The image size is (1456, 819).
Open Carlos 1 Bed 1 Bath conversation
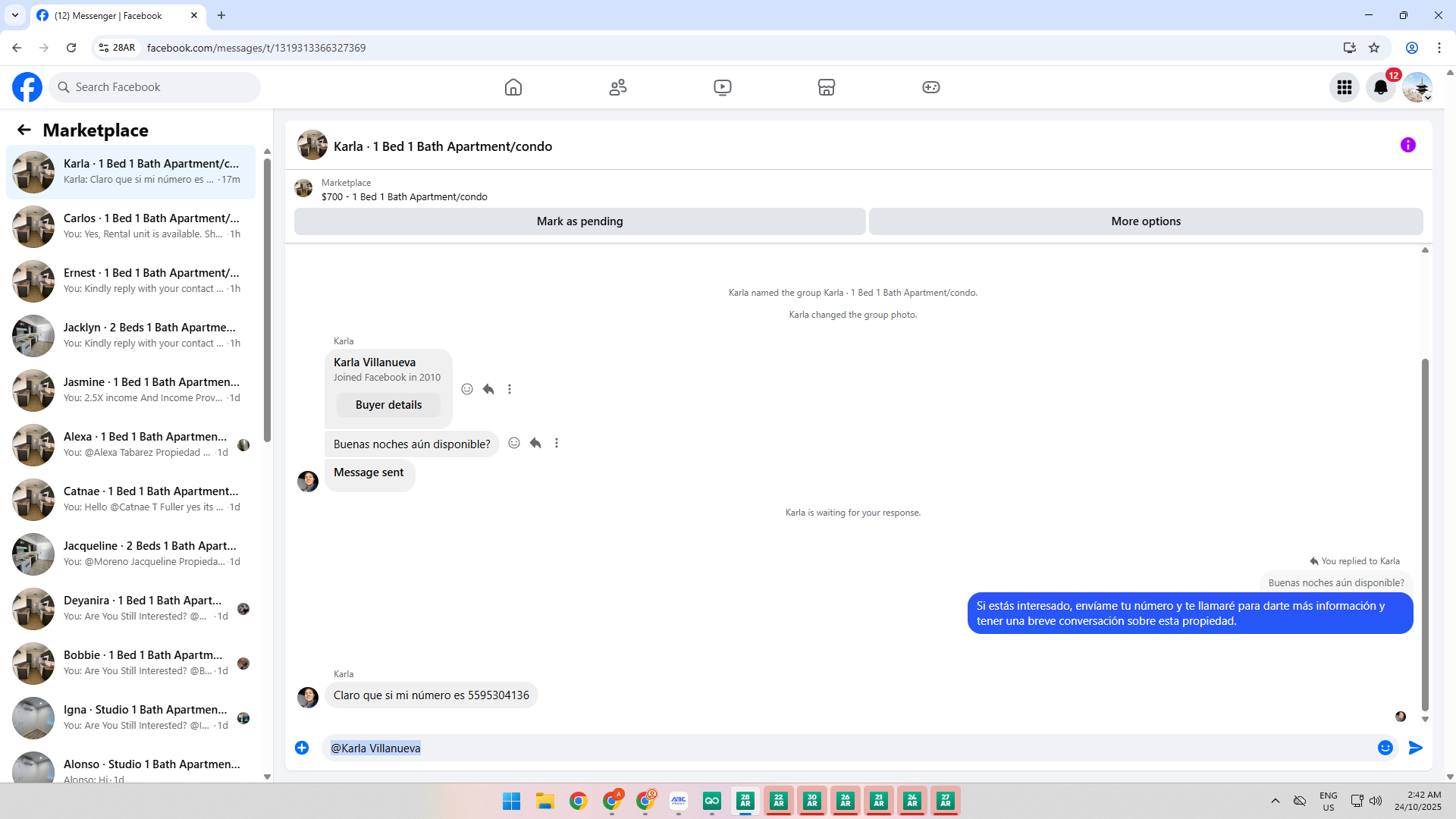point(130,227)
